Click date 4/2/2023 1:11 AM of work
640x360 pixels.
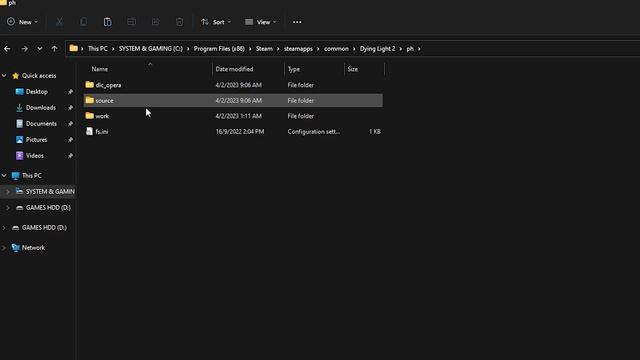click(239, 116)
